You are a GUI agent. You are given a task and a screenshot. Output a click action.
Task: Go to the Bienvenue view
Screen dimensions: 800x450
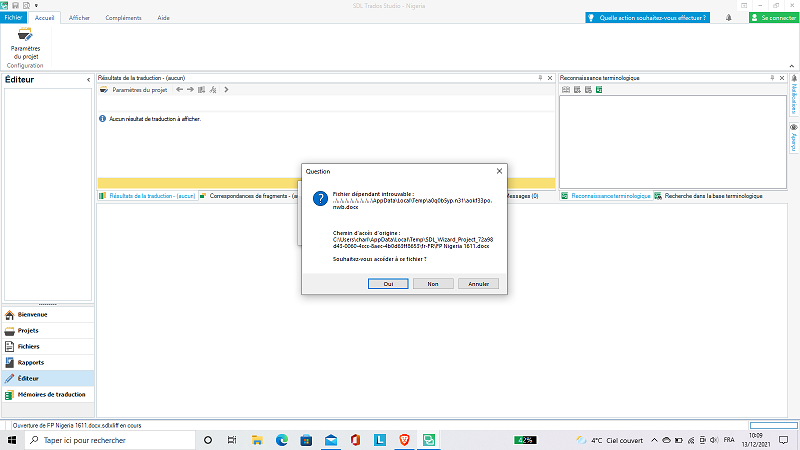click(x=48, y=315)
